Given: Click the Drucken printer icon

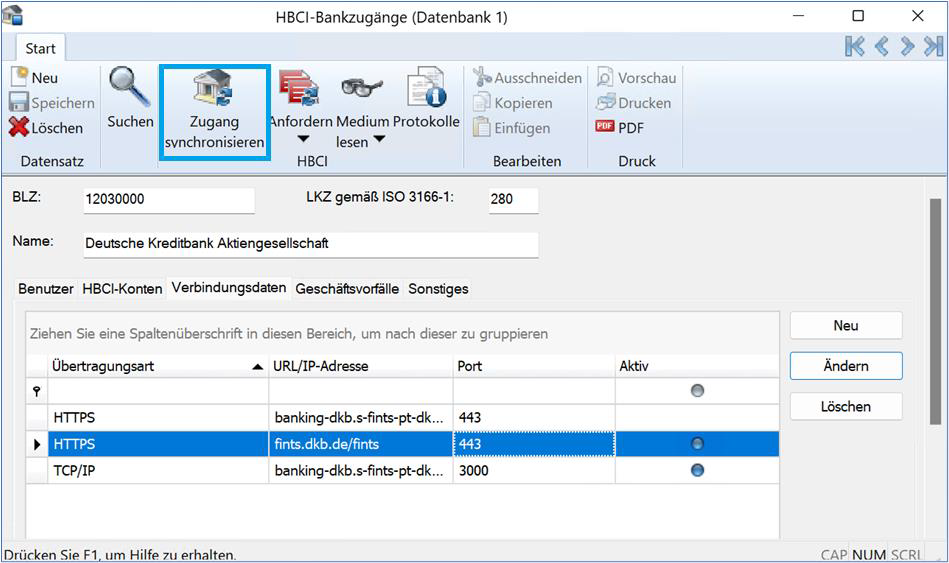Looking at the screenshot, I should (605, 102).
